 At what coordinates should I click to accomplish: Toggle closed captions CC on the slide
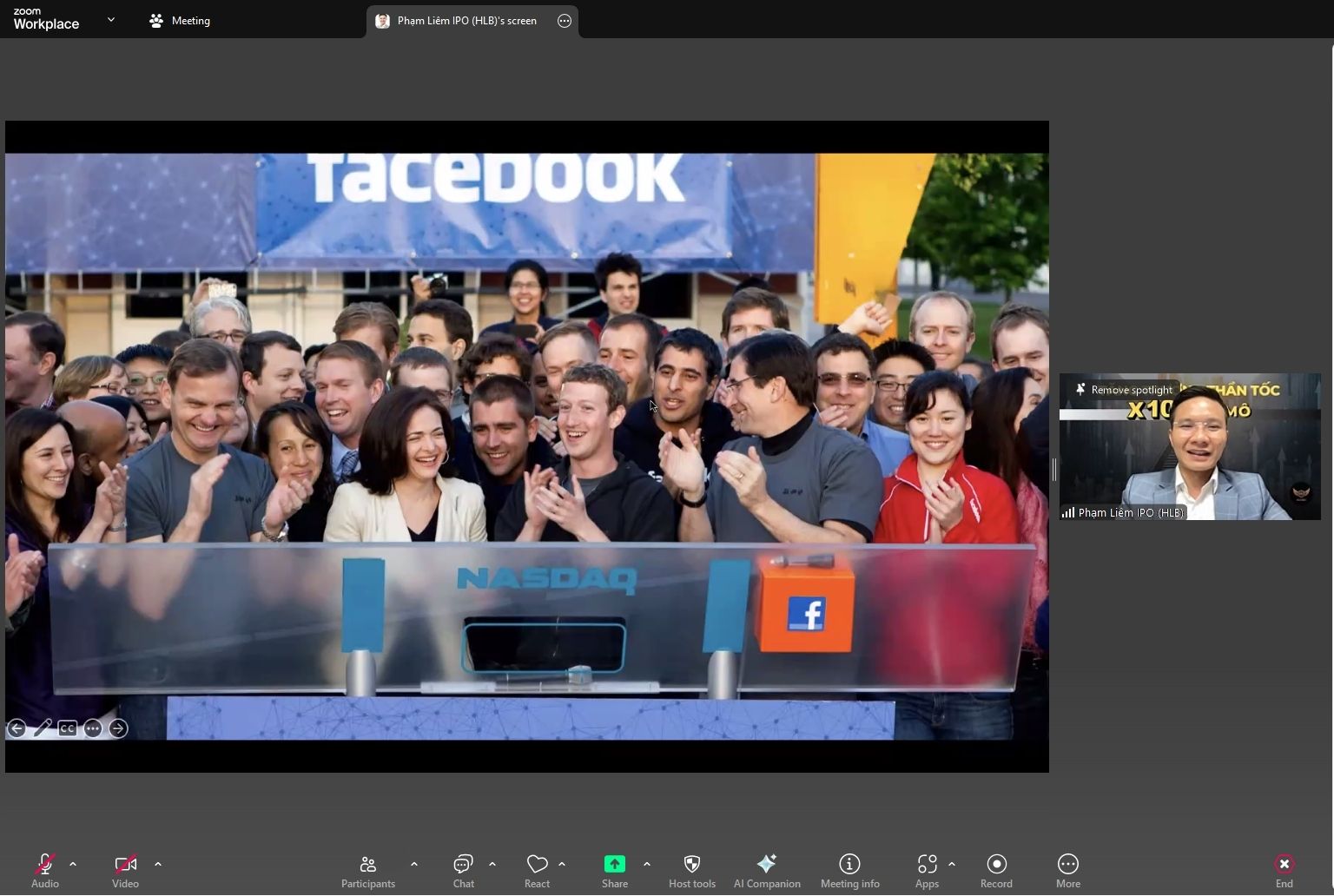(68, 728)
